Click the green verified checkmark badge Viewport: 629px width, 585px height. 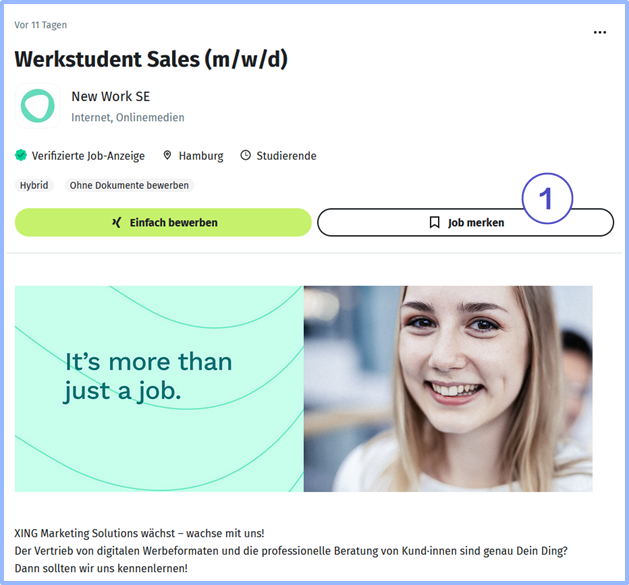[21, 156]
